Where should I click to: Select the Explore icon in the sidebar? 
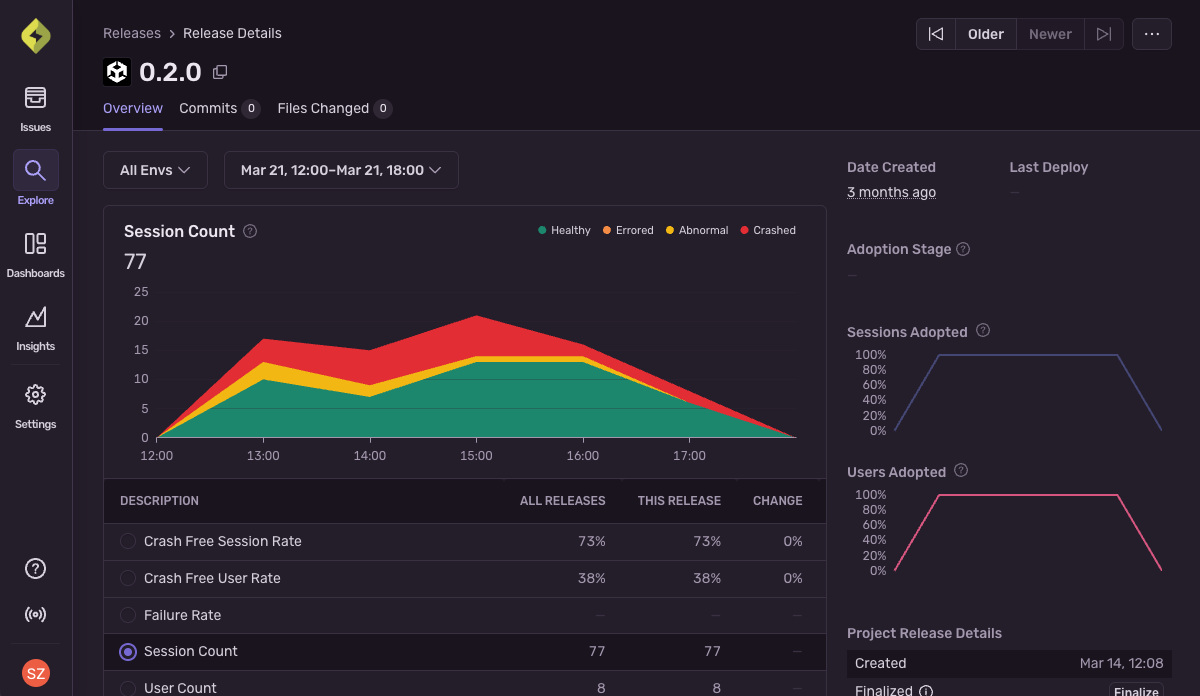click(x=35, y=178)
